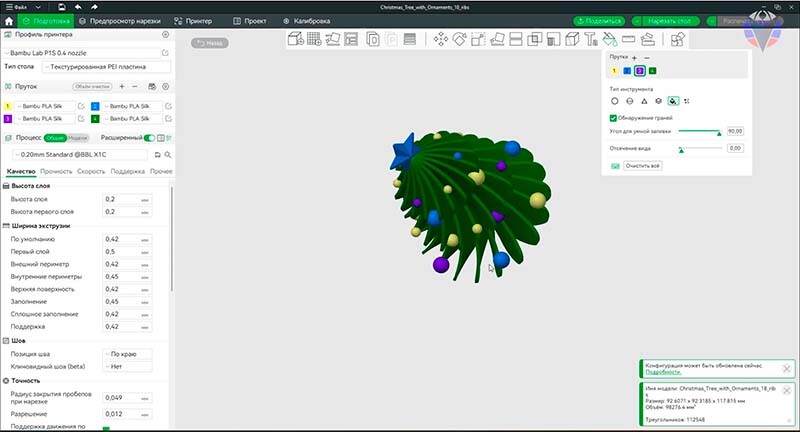Open Printer profile settings gear
Image resolution: width=800 pixels, height=432 pixels.
pos(165,35)
